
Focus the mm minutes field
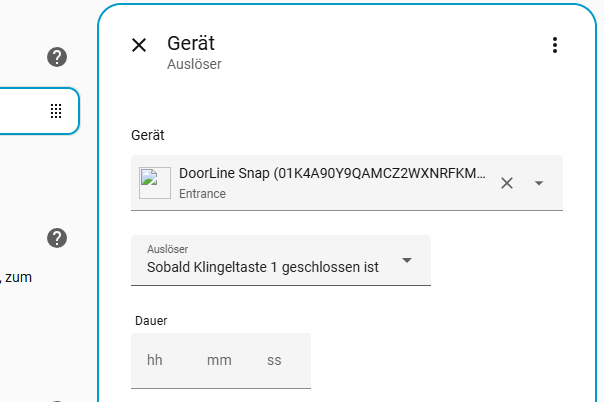[x=219, y=360]
